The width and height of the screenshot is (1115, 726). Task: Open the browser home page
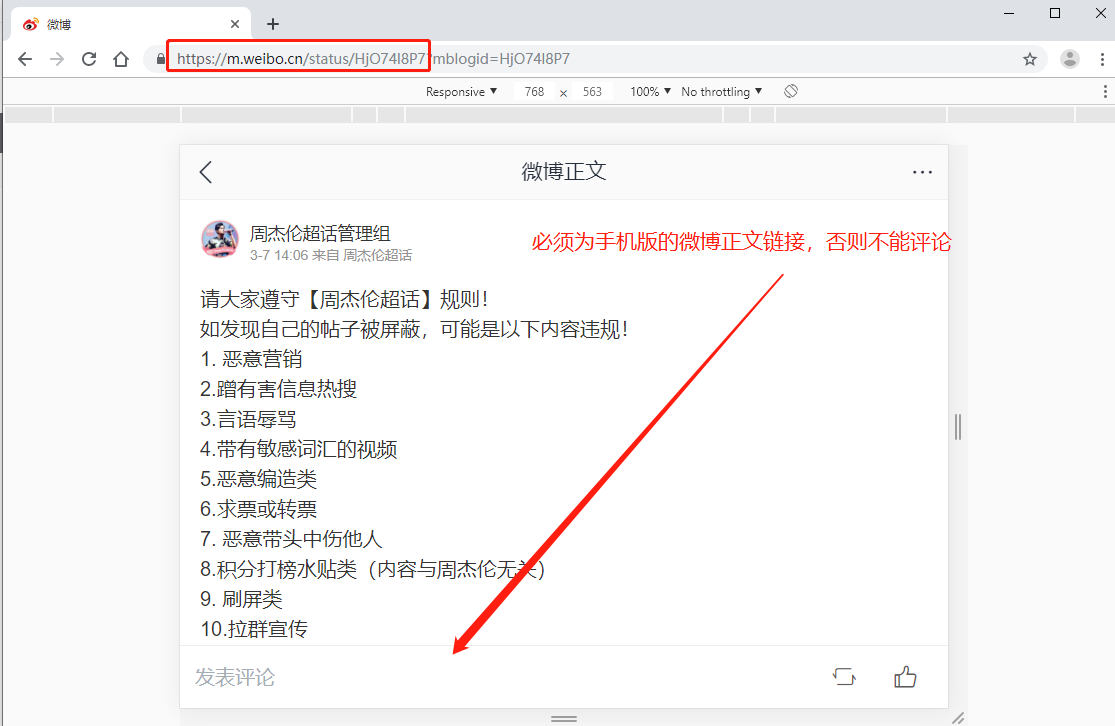point(121,59)
